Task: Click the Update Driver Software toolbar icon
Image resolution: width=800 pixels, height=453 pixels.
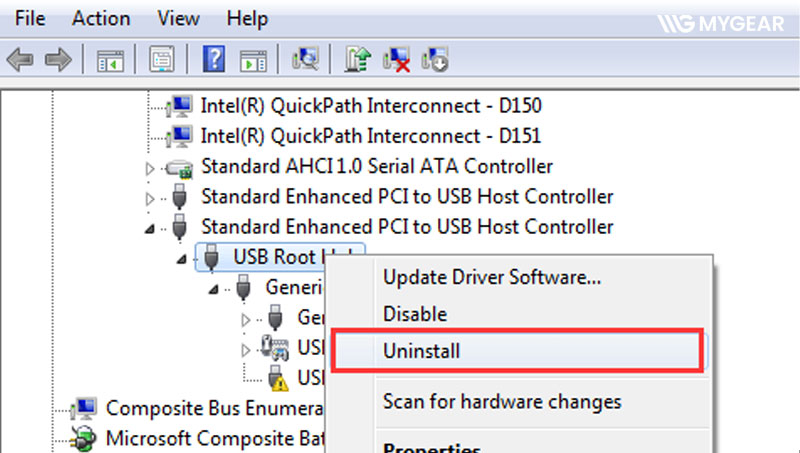Action: point(357,60)
